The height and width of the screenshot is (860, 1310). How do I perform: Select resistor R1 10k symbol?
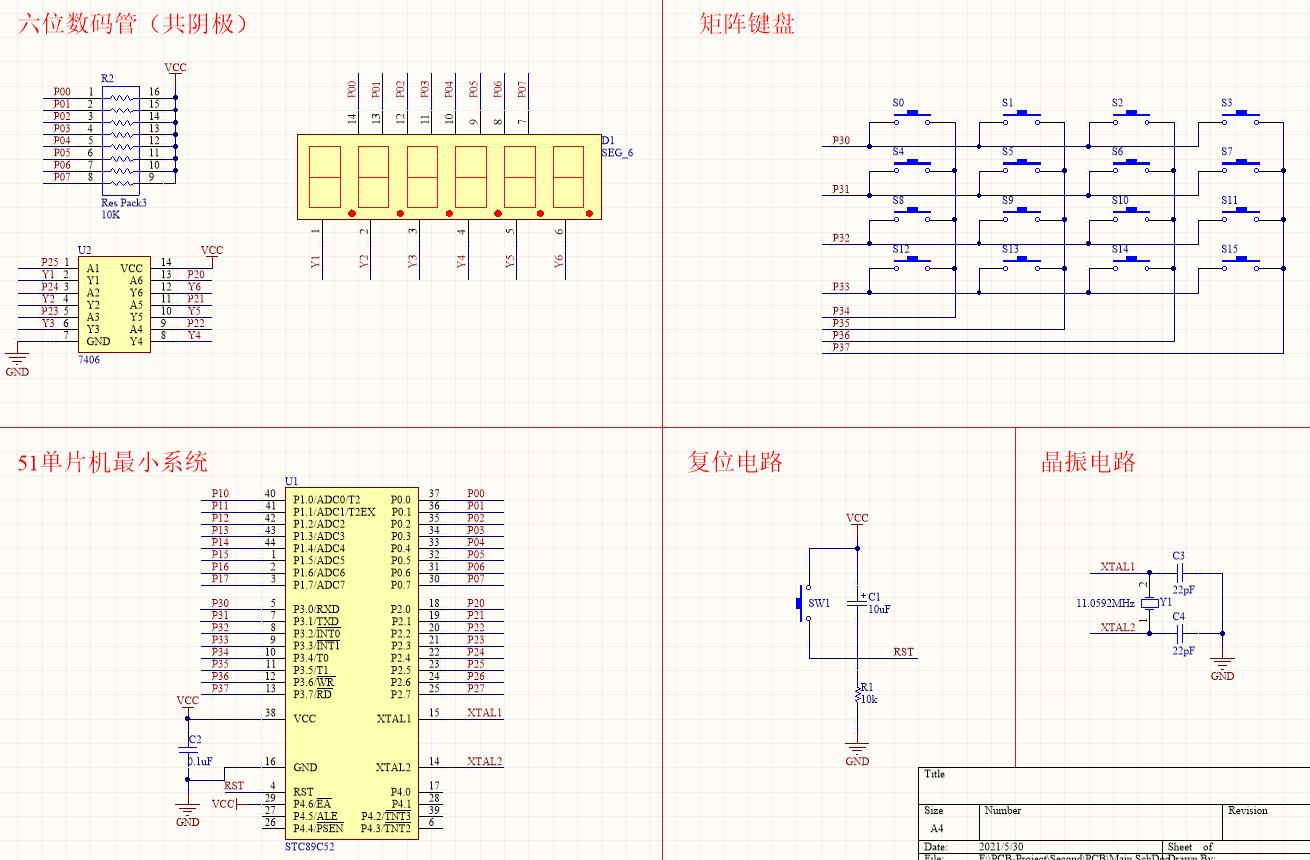(857, 692)
